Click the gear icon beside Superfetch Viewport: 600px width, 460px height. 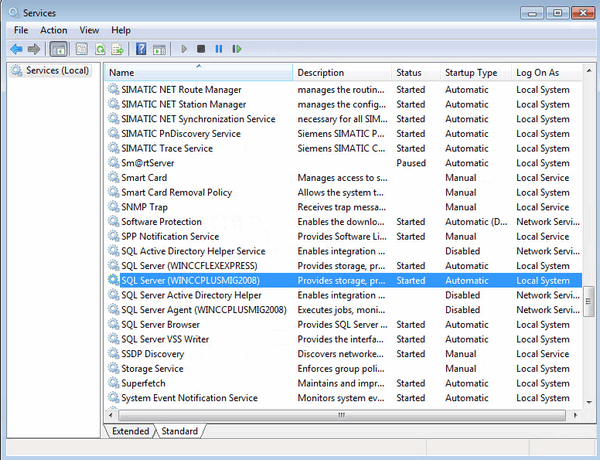tap(113, 383)
